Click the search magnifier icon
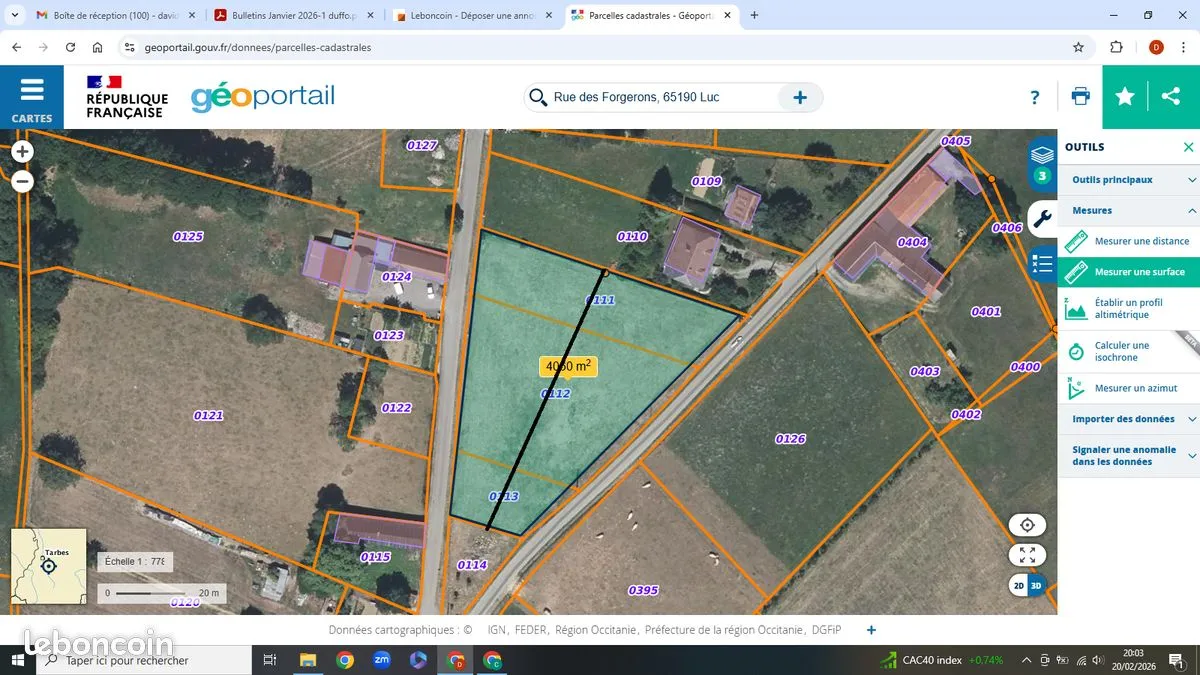Viewport: 1200px width, 675px height. click(x=538, y=97)
